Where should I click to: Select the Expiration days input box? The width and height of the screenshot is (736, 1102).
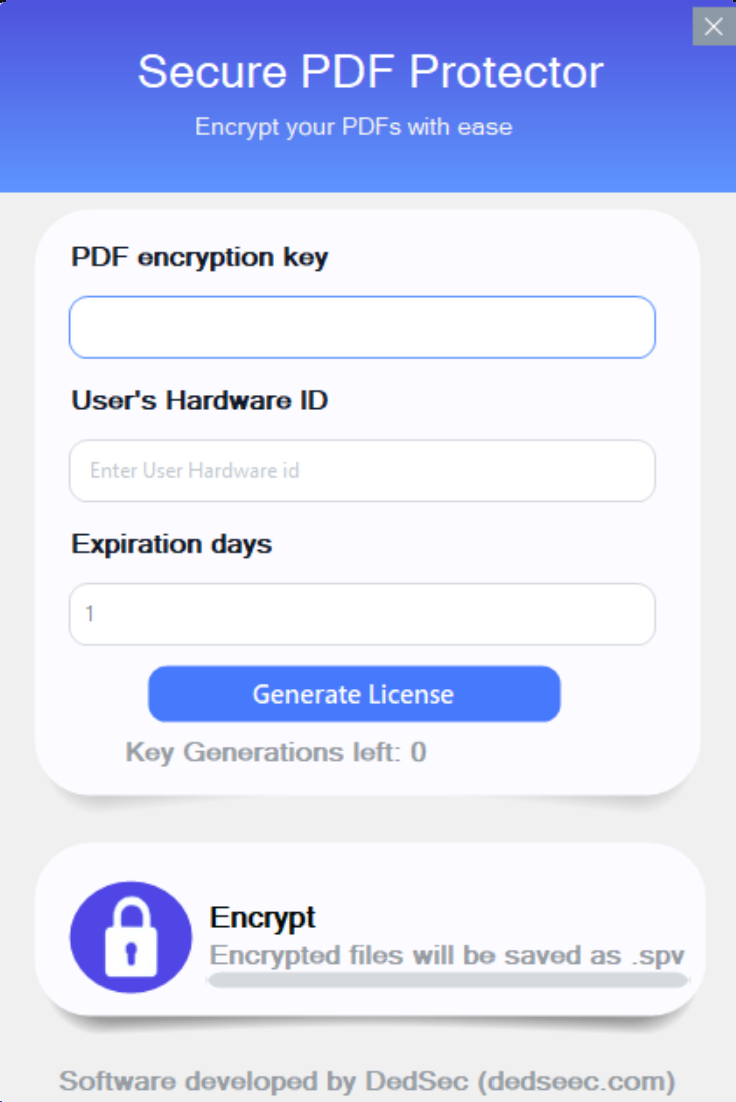point(362,614)
